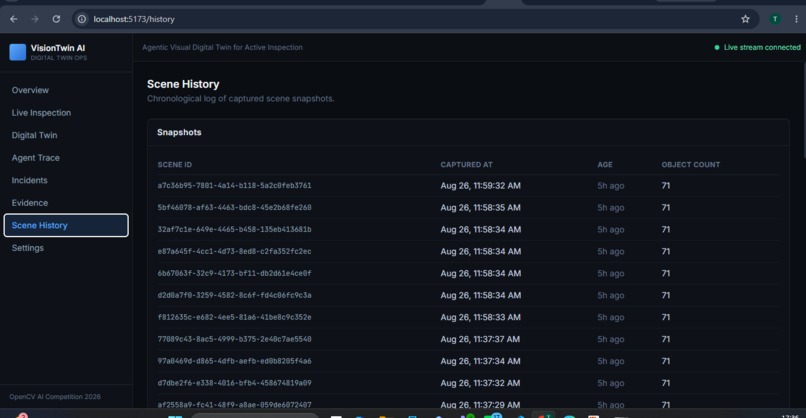This screenshot has width=806, height=418.
Task: Select scene ID starting with 77889c43
Action: click(234, 339)
